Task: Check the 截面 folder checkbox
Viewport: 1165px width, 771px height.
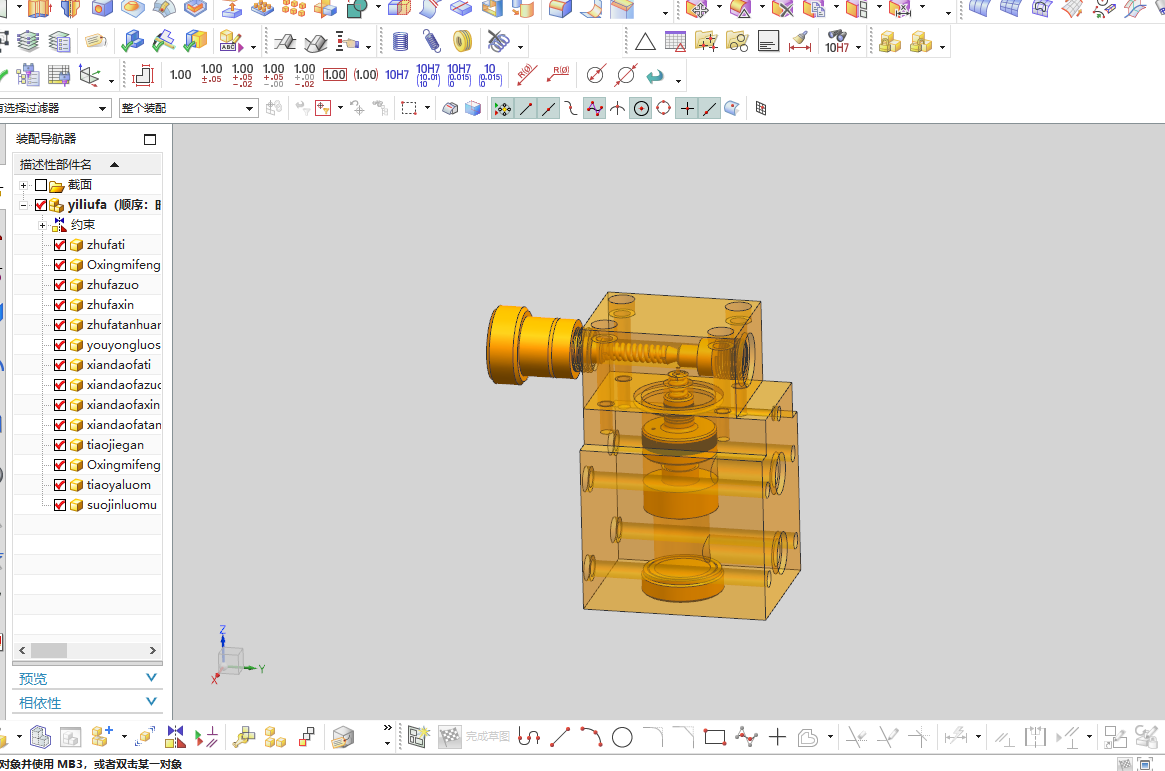Action: [x=41, y=185]
